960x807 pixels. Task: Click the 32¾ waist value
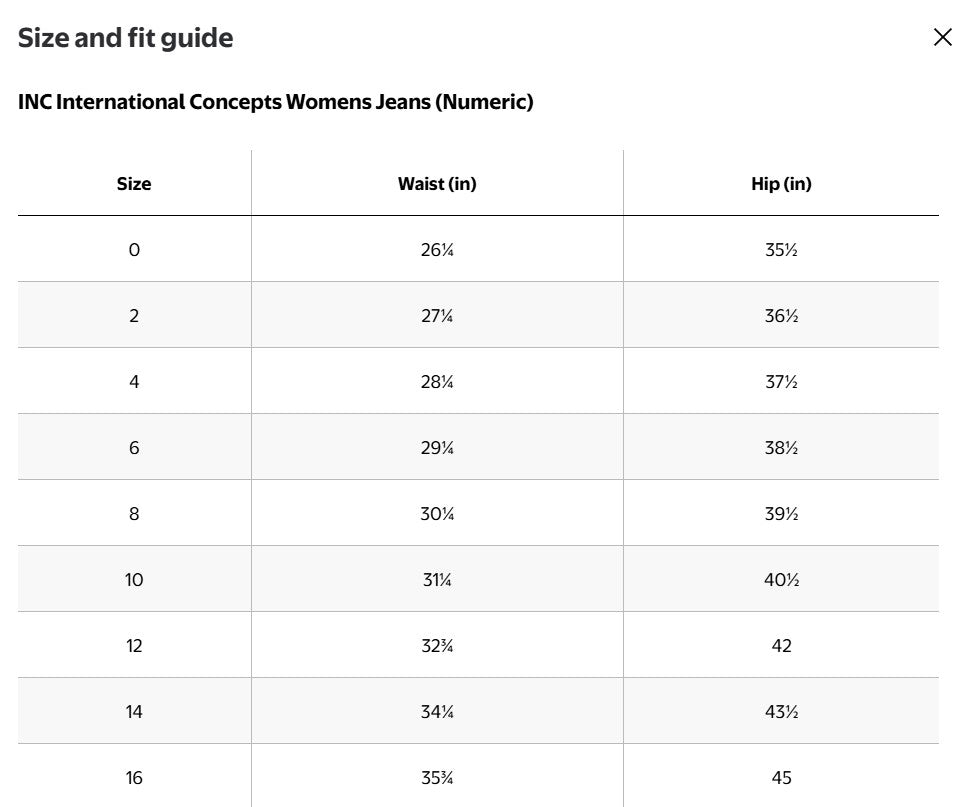point(437,646)
